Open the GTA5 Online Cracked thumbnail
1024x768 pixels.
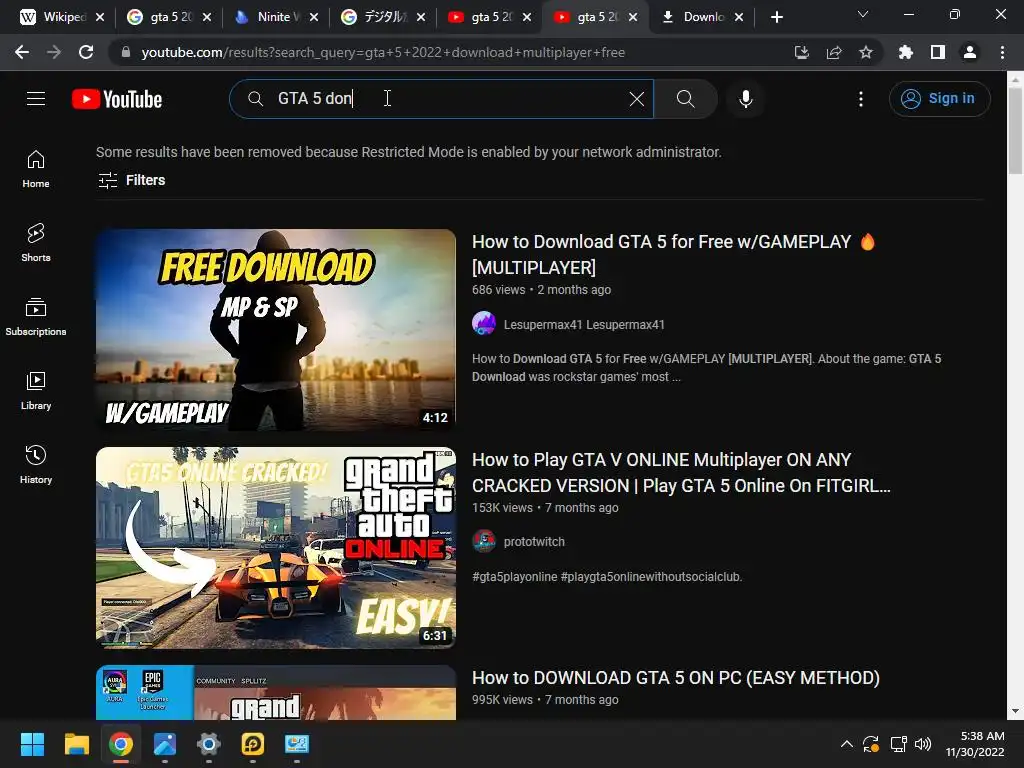(x=276, y=548)
